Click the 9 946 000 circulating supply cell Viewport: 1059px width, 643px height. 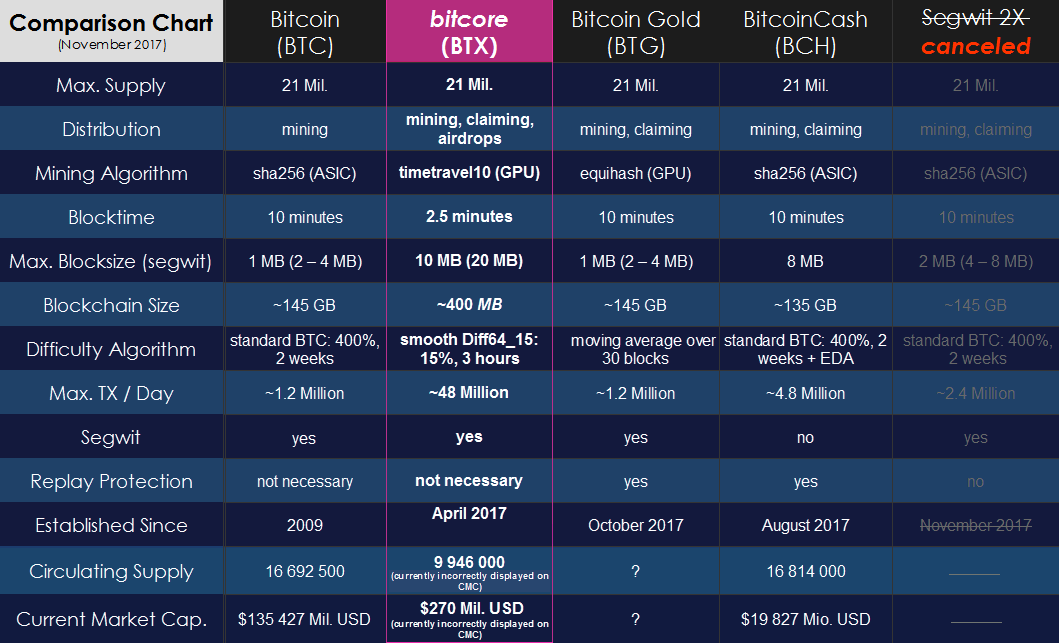pos(469,571)
